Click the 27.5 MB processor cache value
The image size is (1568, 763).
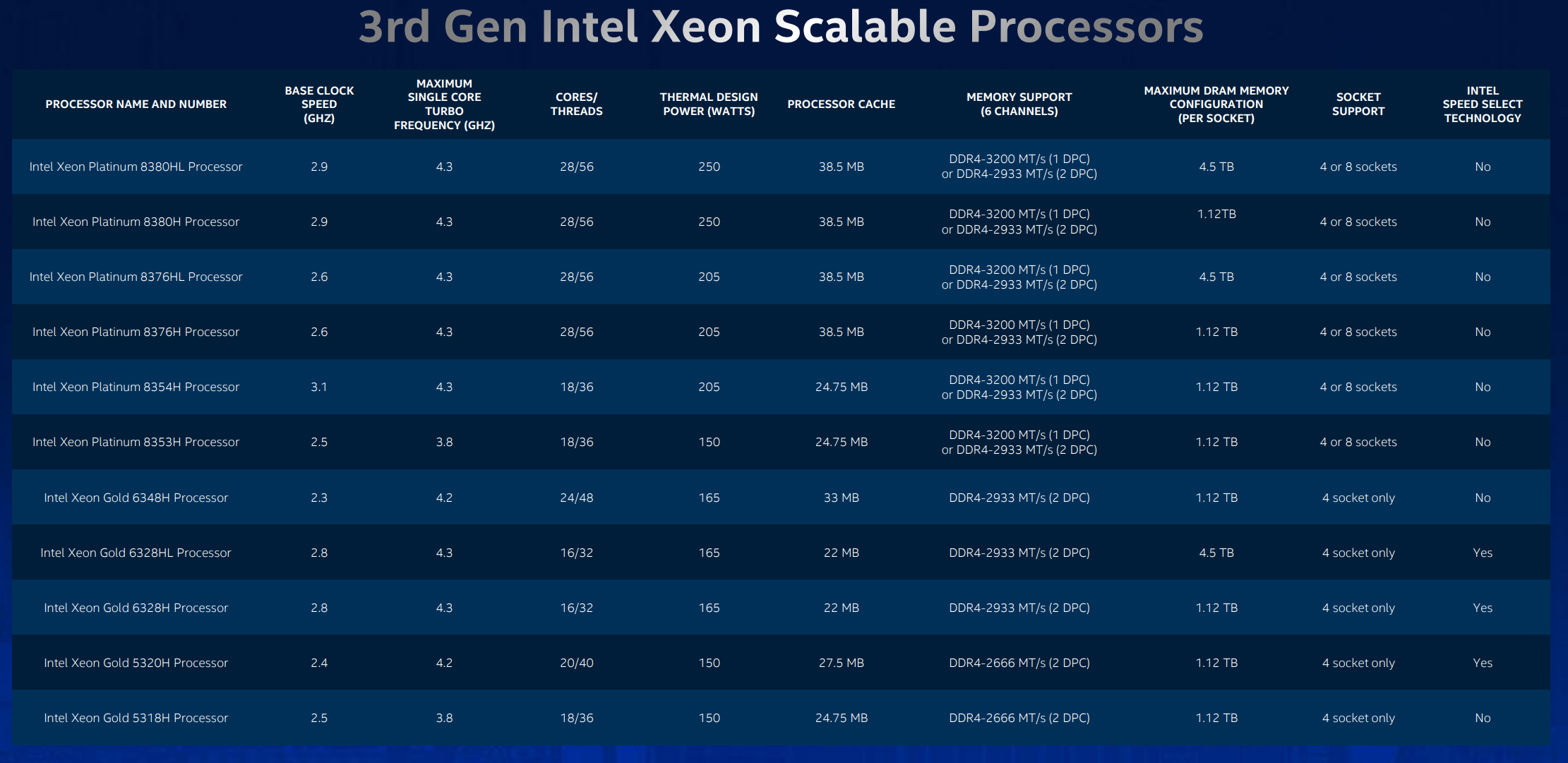pyautogui.click(x=841, y=663)
